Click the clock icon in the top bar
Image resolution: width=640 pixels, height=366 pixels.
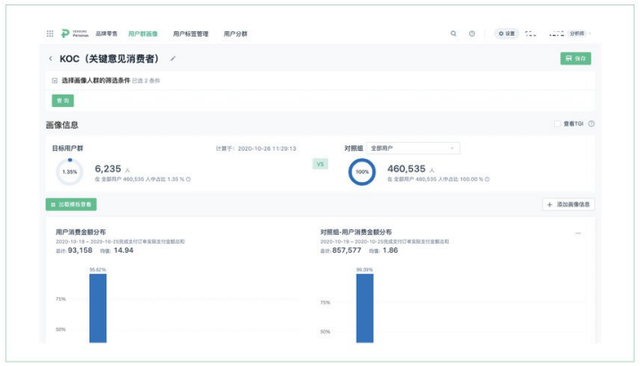472,33
